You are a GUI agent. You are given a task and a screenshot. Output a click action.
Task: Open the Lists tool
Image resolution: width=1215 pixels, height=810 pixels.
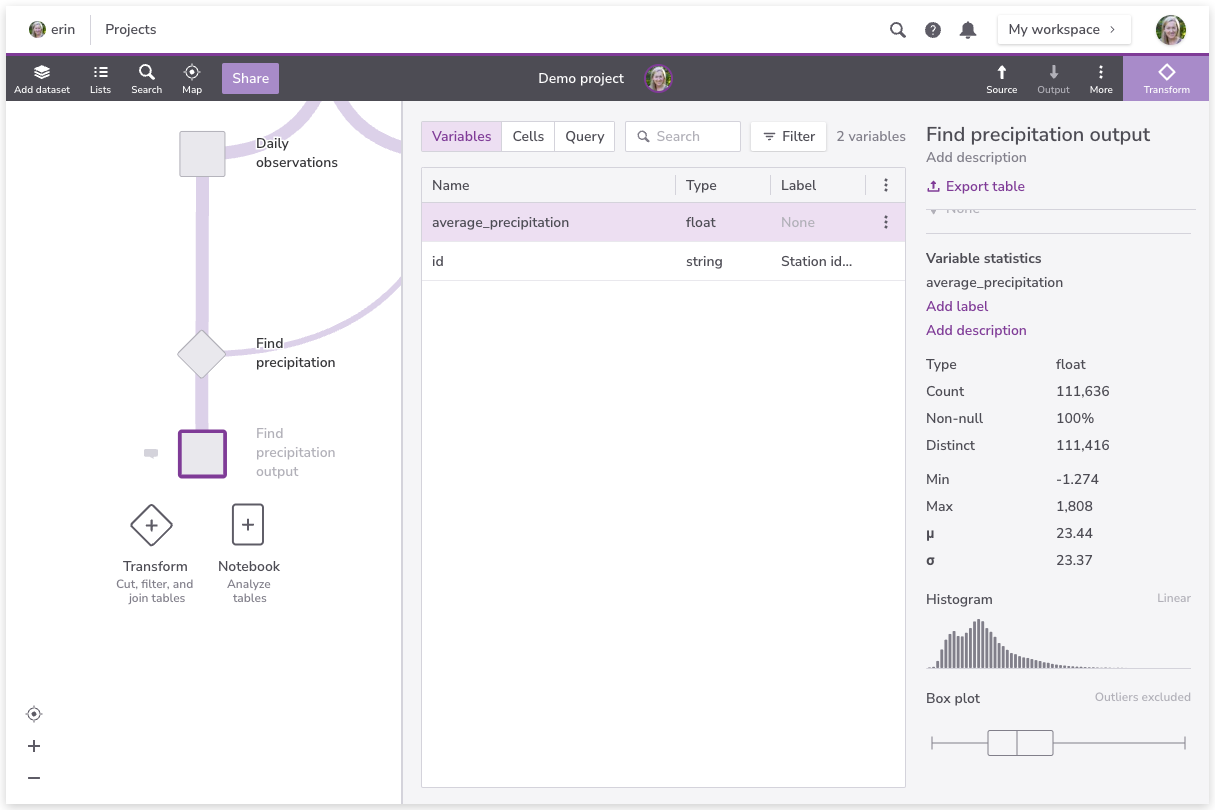(x=100, y=73)
